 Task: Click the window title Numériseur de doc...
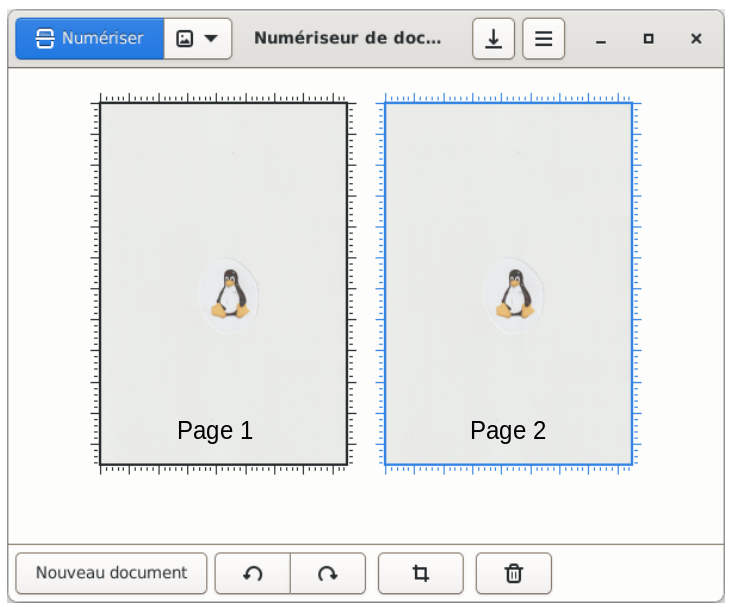coord(347,38)
